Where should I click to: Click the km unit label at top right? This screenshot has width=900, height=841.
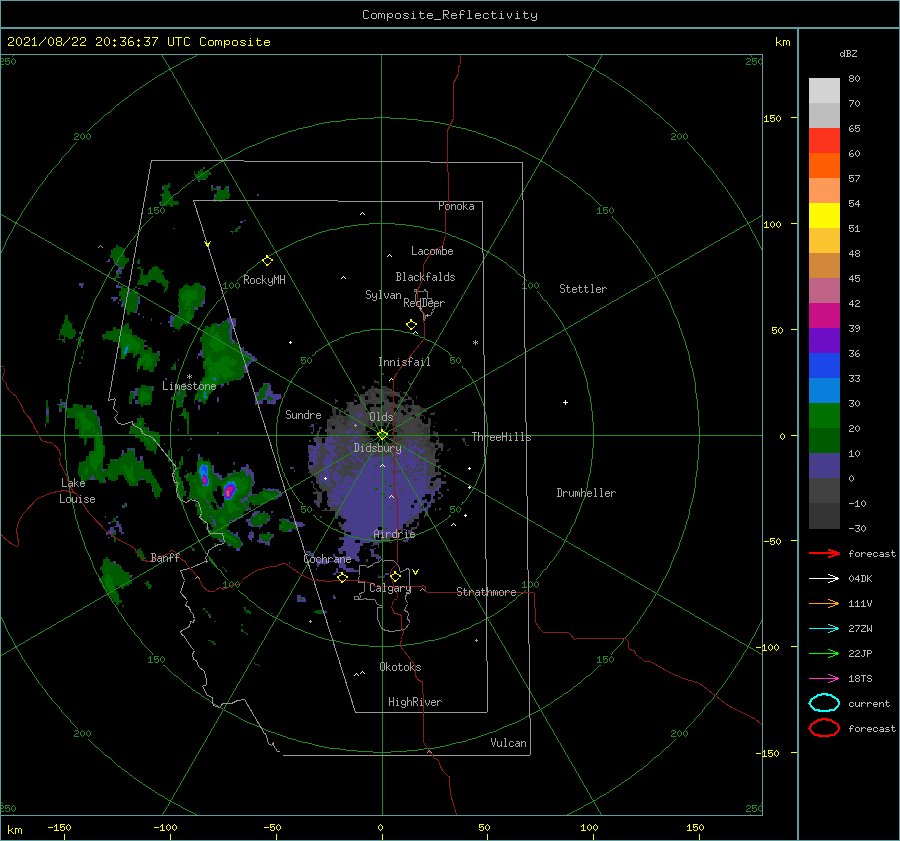point(782,42)
